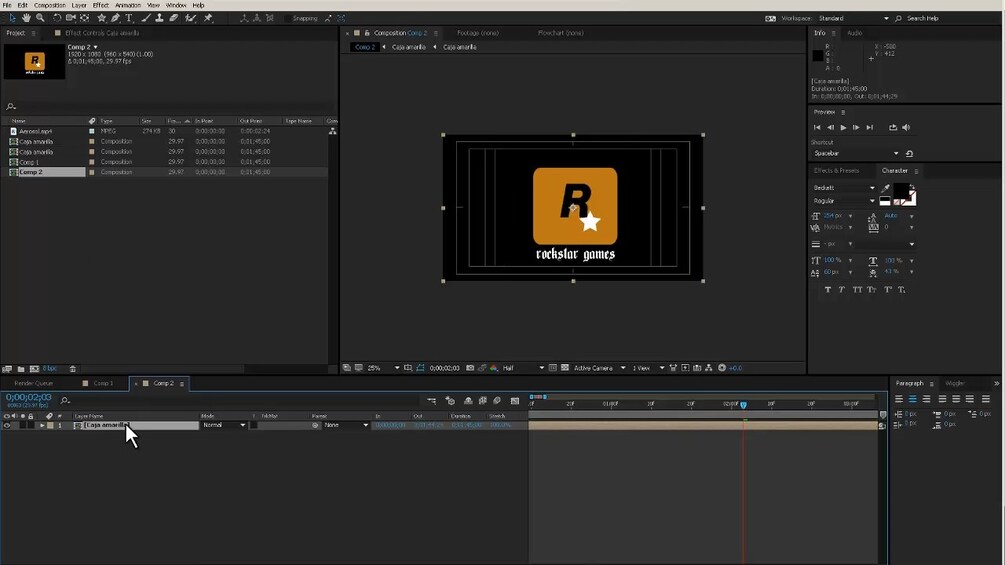
Task: Toggle mask and shape path visibility
Action: coord(420,368)
